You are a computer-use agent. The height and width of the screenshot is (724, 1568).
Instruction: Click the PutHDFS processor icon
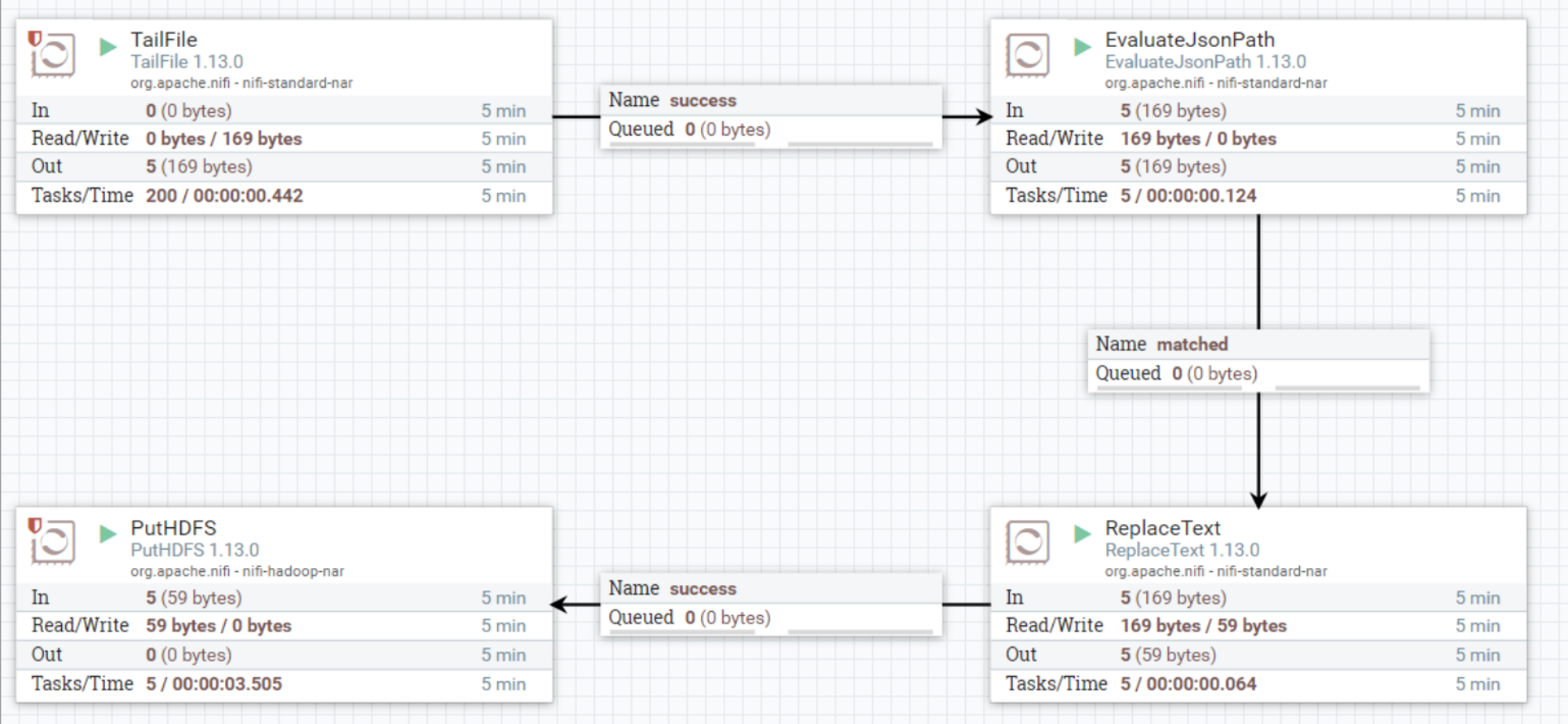[53, 542]
